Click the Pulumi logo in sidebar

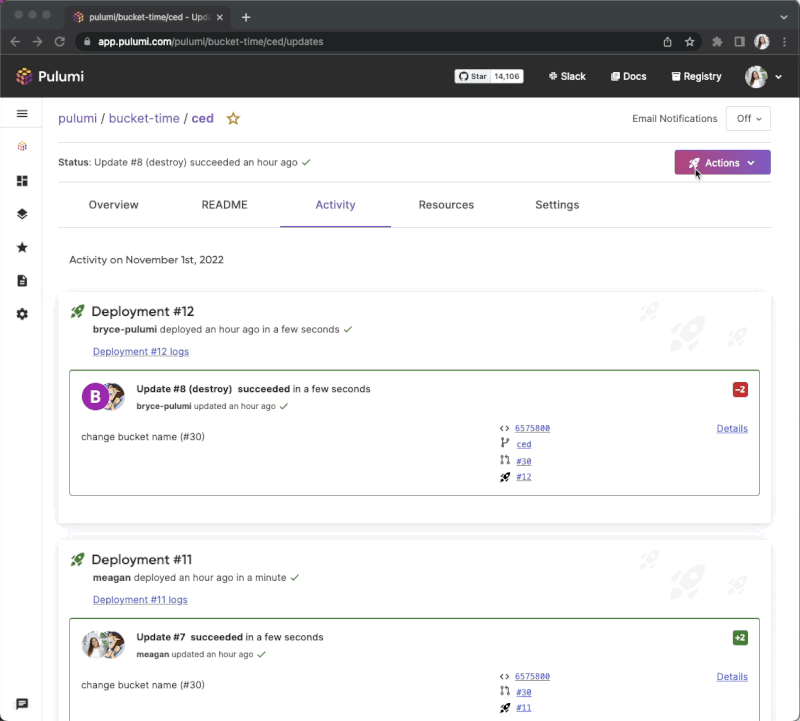pos(22,146)
